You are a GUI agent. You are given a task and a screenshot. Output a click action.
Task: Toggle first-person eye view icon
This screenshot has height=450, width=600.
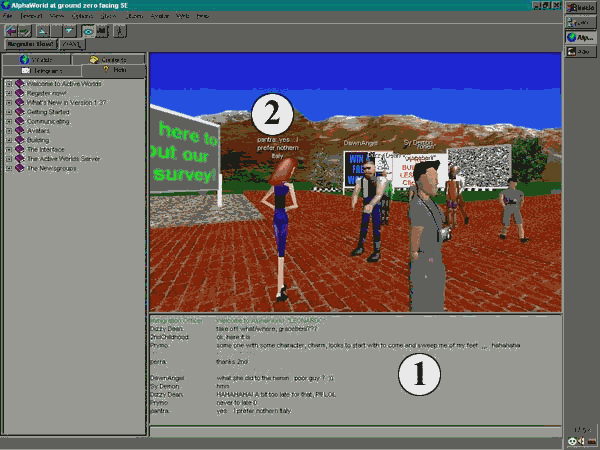coord(87,31)
